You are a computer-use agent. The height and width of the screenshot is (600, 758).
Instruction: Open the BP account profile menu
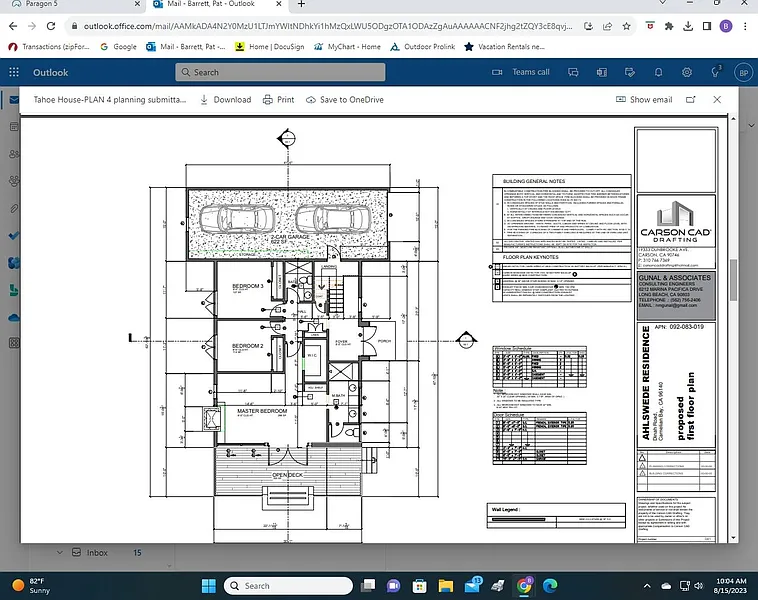coord(743,72)
